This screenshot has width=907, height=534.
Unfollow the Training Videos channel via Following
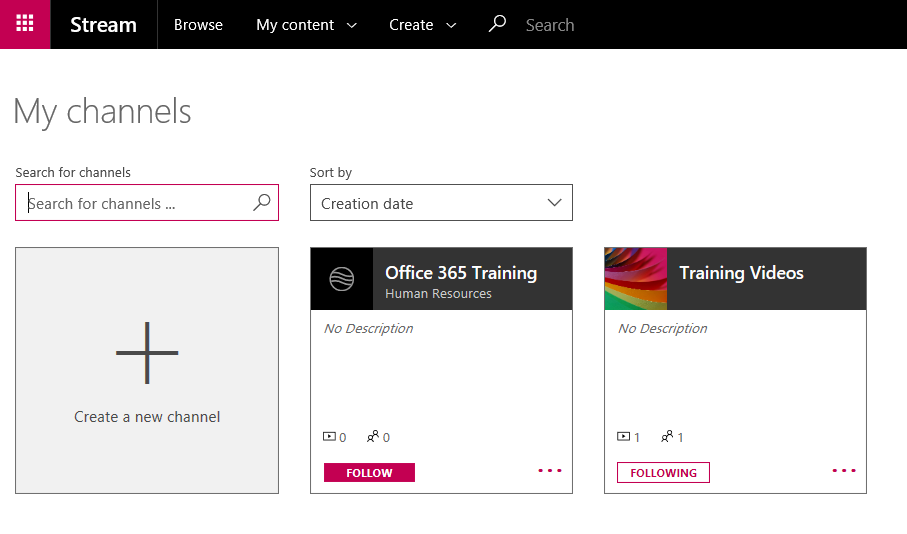(x=663, y=473)
